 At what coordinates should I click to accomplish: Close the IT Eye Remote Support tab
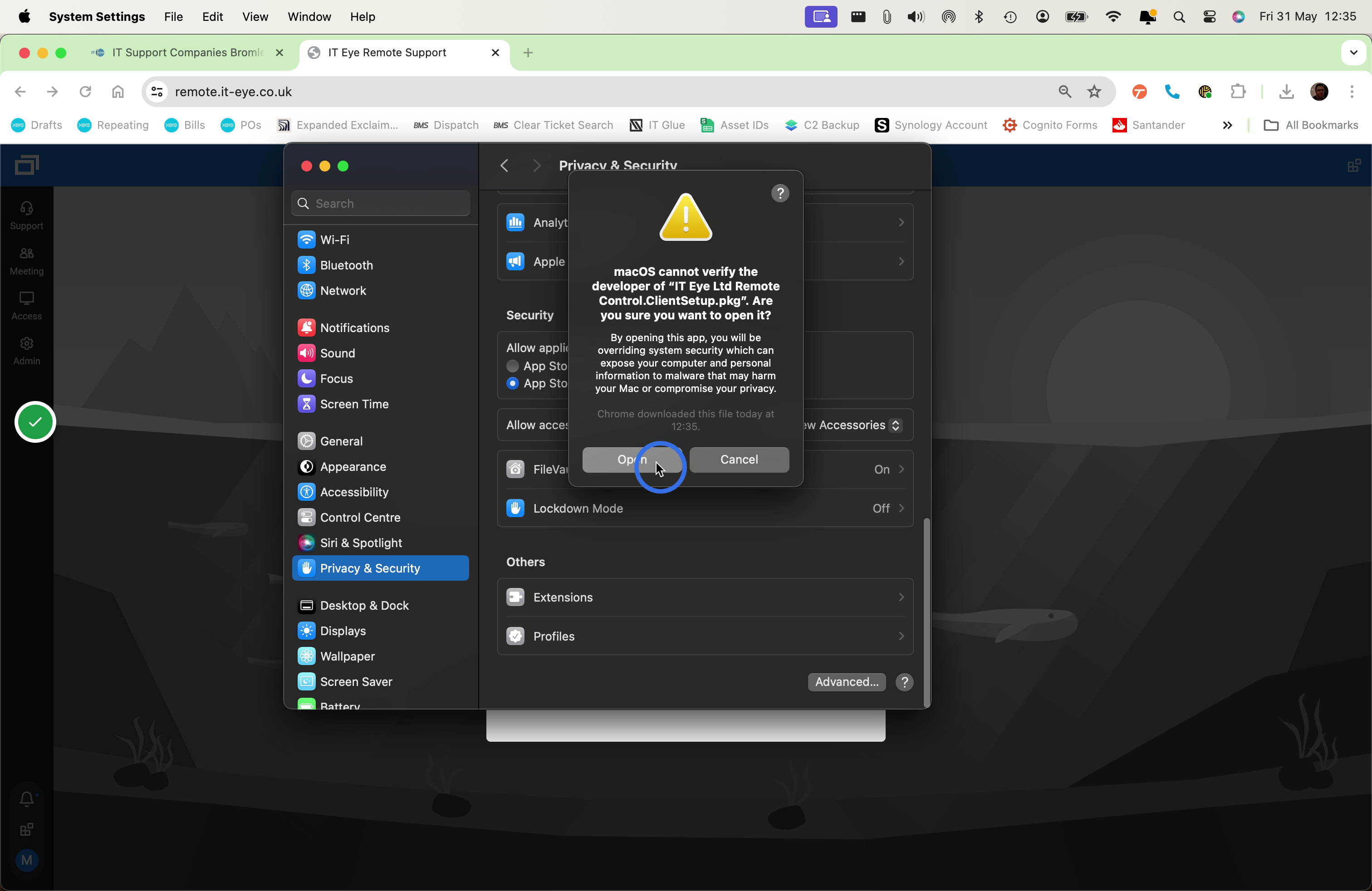click(x=495, y=53)
